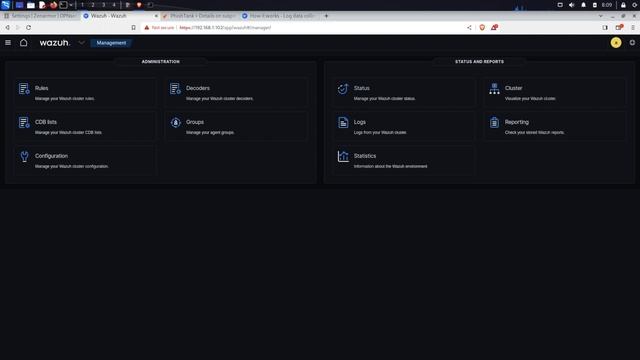
Task: Open the Decoders section
Action: pos(198,88)
